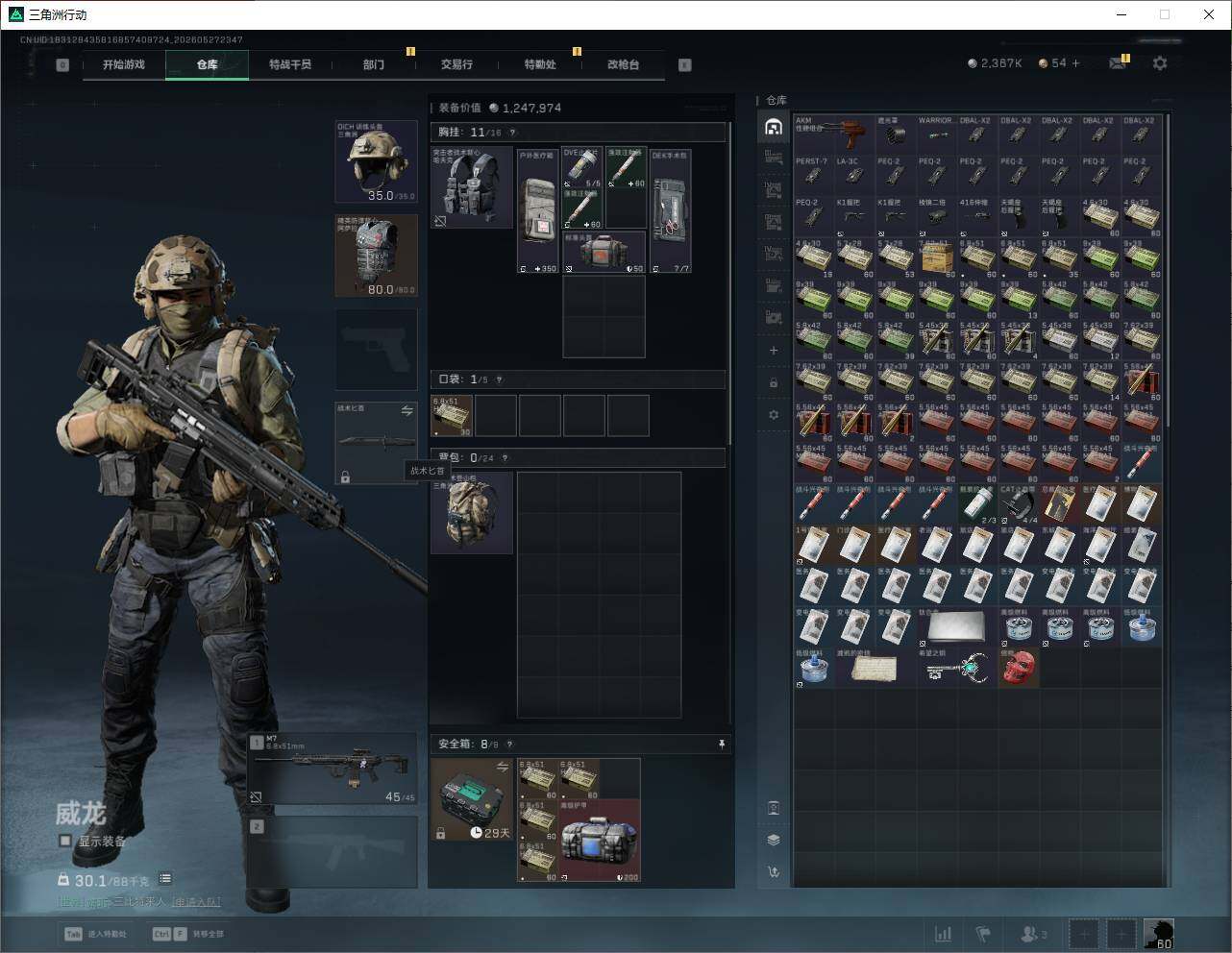This screenshot has width=1232, height=953.
Task: Click the help question mark beside 胸挂
Action: click(512, 133)
